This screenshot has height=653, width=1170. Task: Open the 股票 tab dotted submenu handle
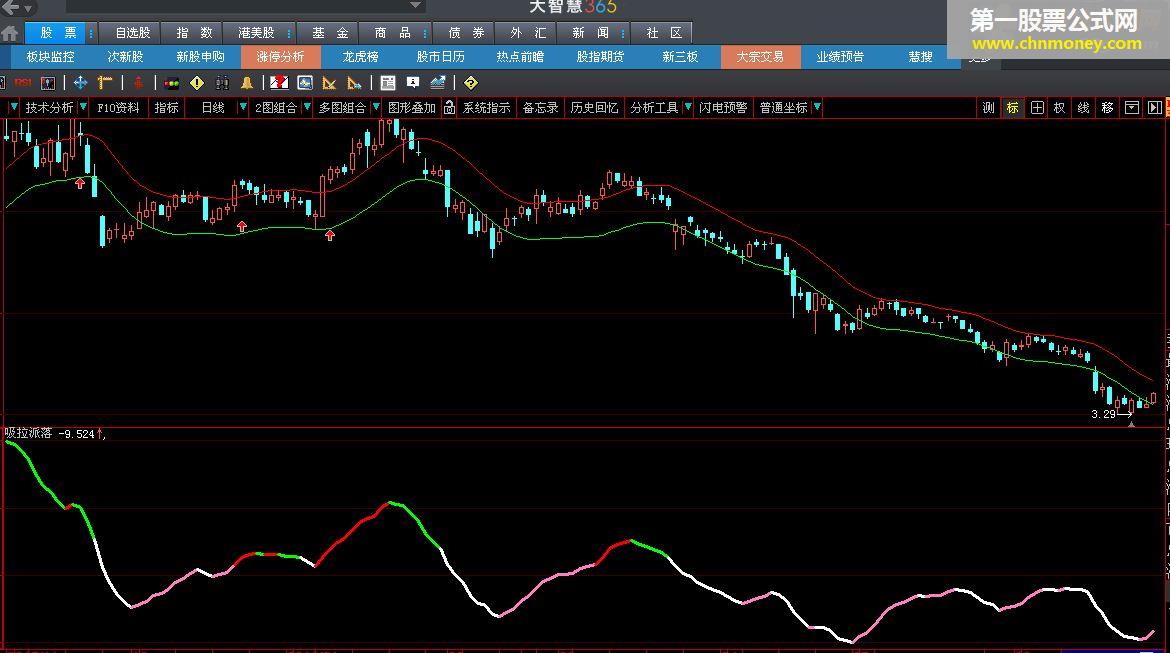pyautogui.click(x=91, y=34)
